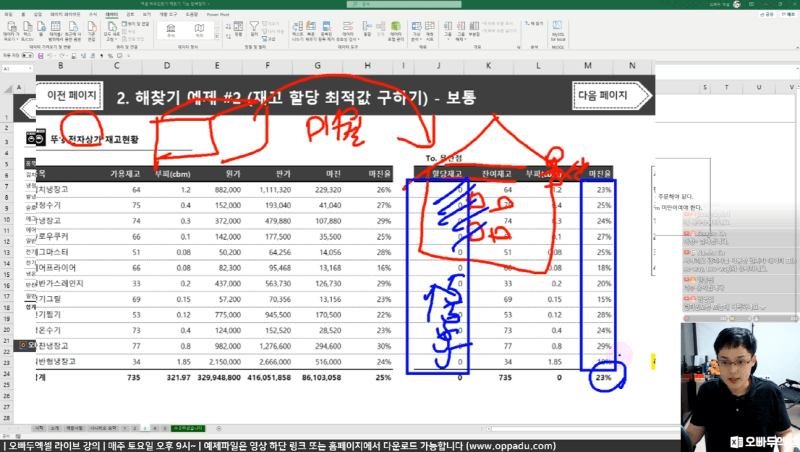Click the Refresh All icon
The image size is (800, 452).
[112, 30]
